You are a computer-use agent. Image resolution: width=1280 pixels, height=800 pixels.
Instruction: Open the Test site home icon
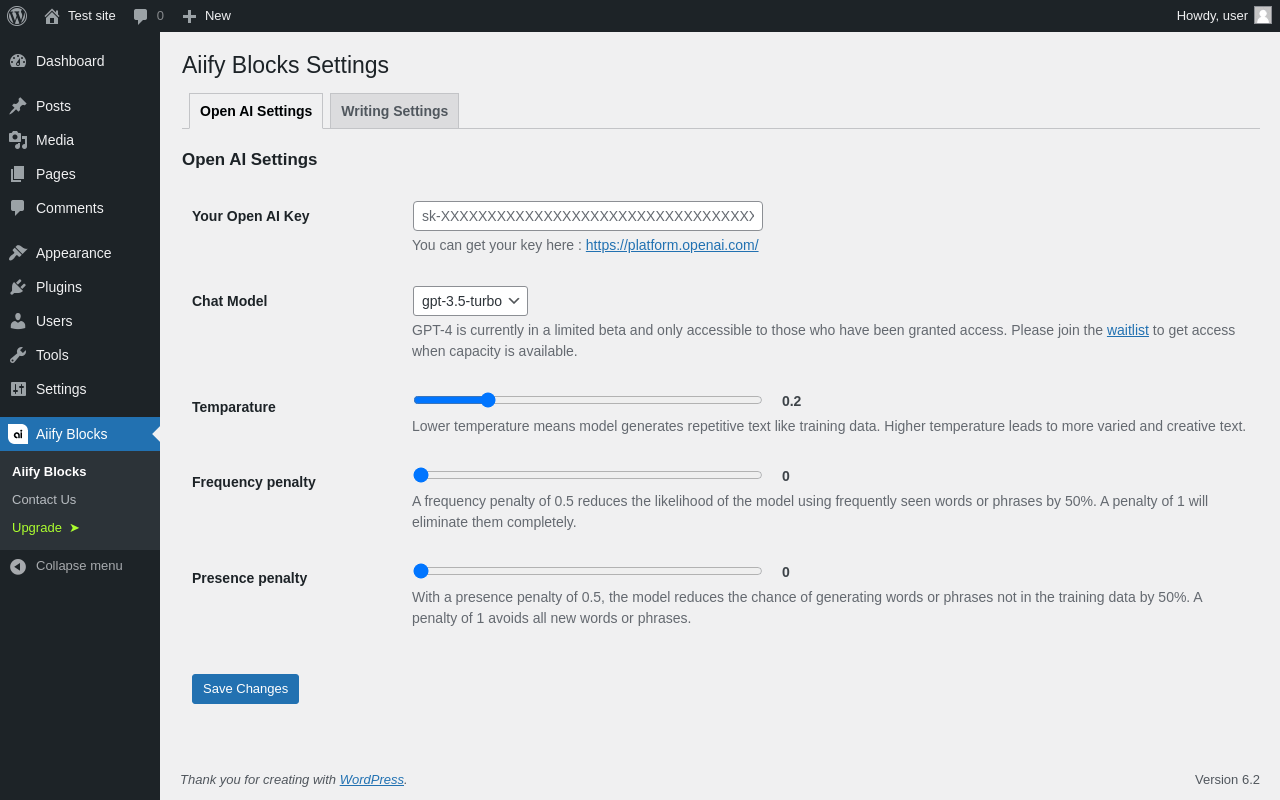[52, 16]
